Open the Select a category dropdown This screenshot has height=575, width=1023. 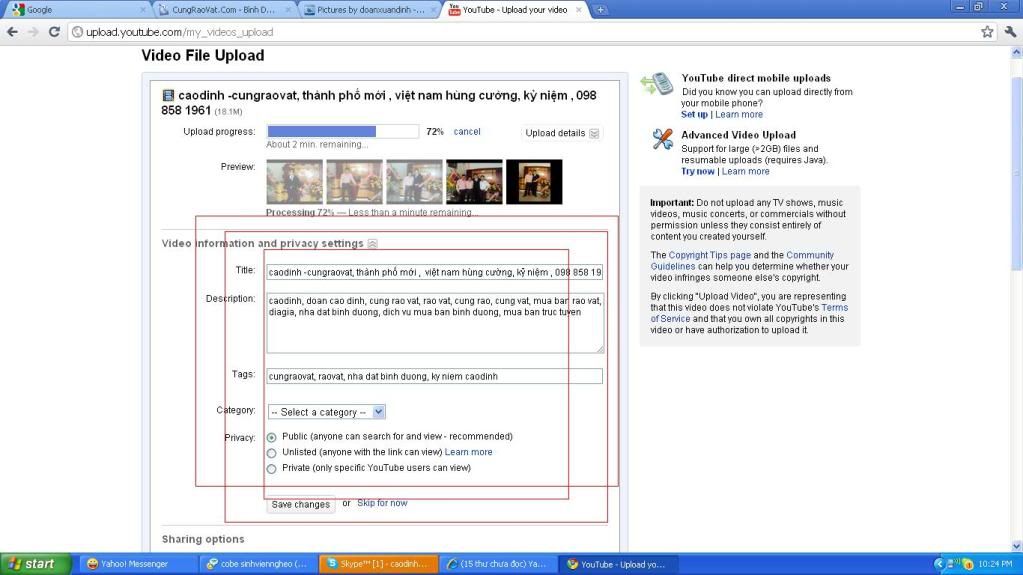(x=326, y=412)
